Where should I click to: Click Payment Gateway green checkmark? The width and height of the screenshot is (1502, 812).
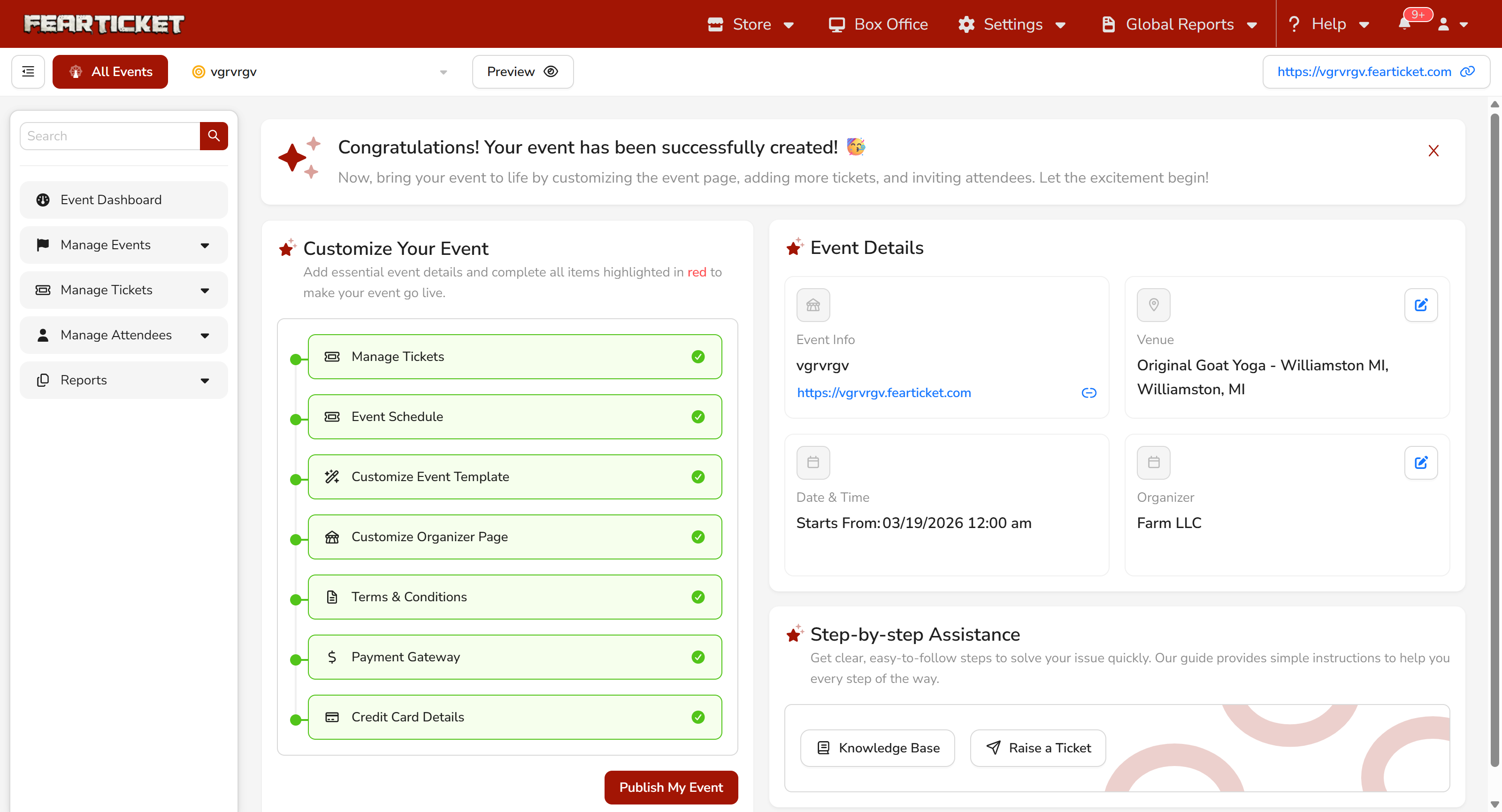(698, 657)
